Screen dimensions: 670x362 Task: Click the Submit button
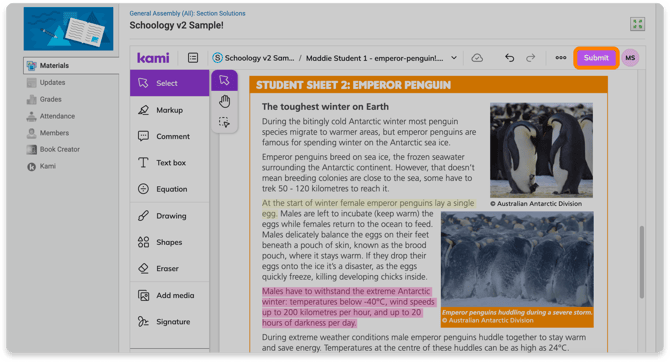(596, 58)
